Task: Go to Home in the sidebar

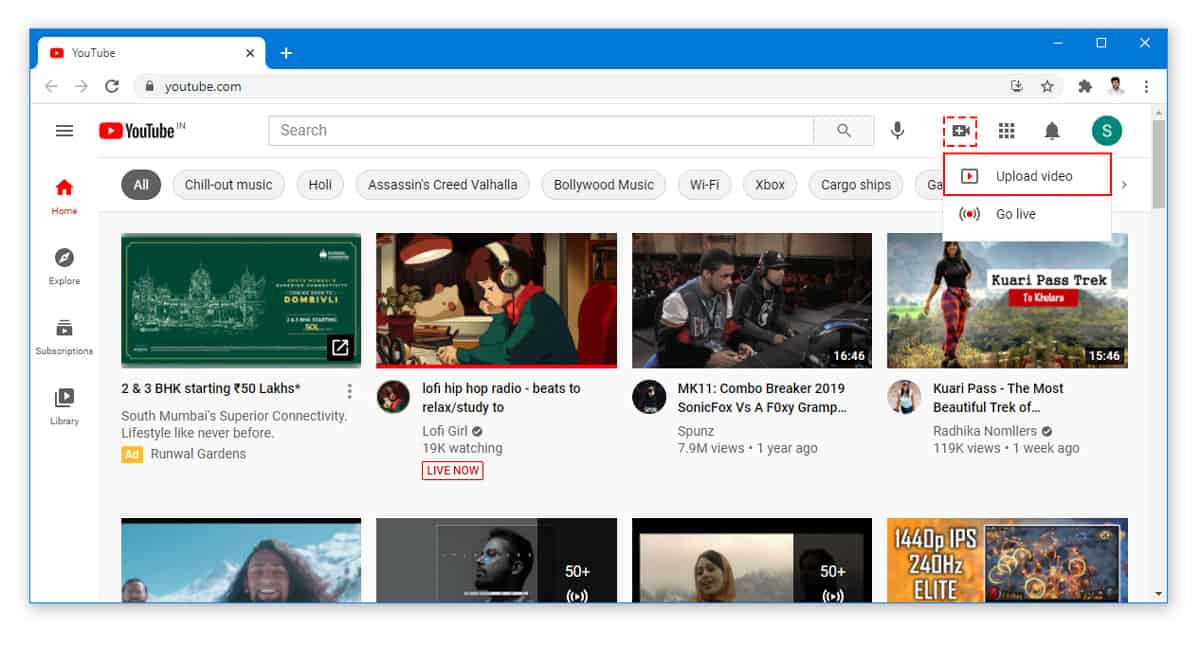Action: pyautogui.click(x=64, y=196)
